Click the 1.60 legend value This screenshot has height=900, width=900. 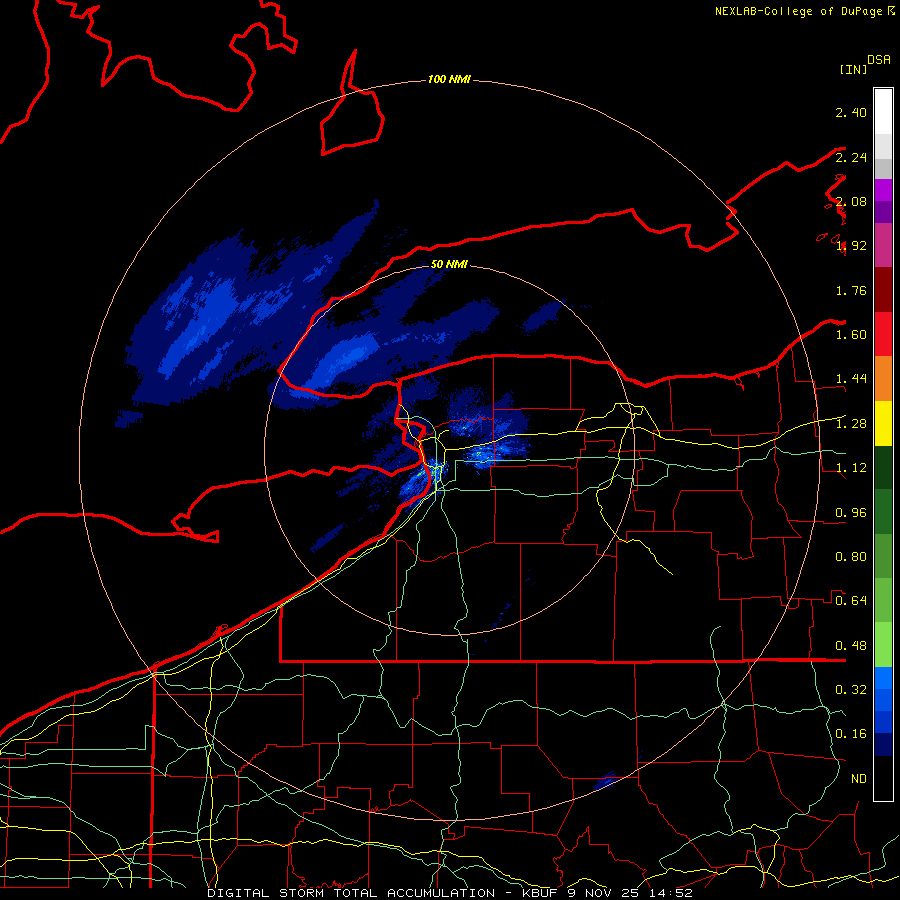(851, 335)
